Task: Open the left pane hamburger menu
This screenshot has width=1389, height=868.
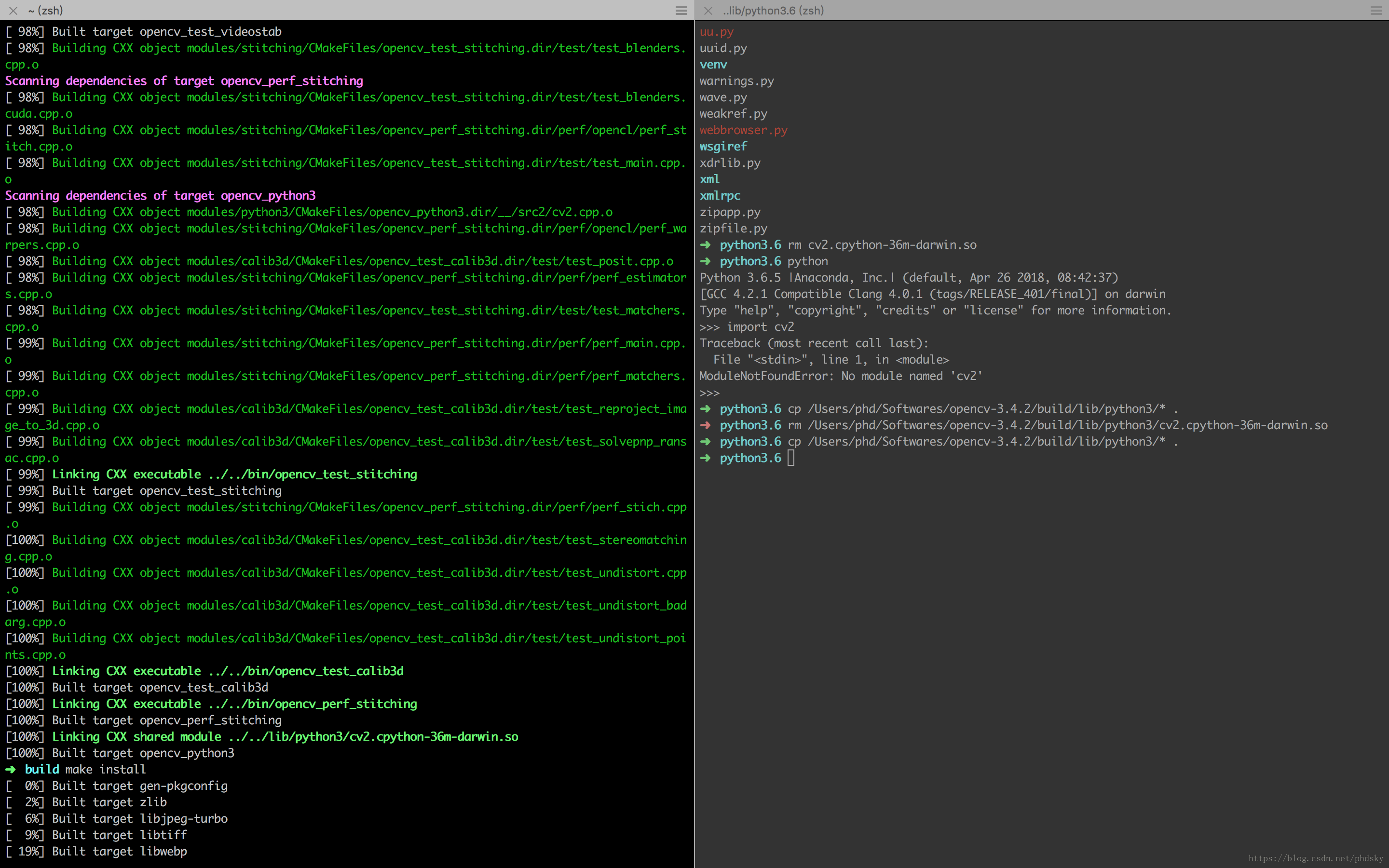Action: pyautogui.click(x=681, y=10)
